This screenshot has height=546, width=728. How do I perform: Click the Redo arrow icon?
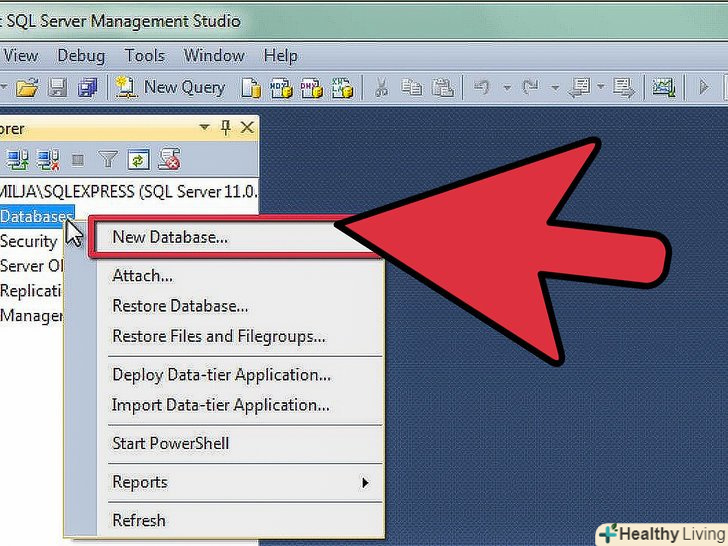pyautogui.click(x=530, y=87)
